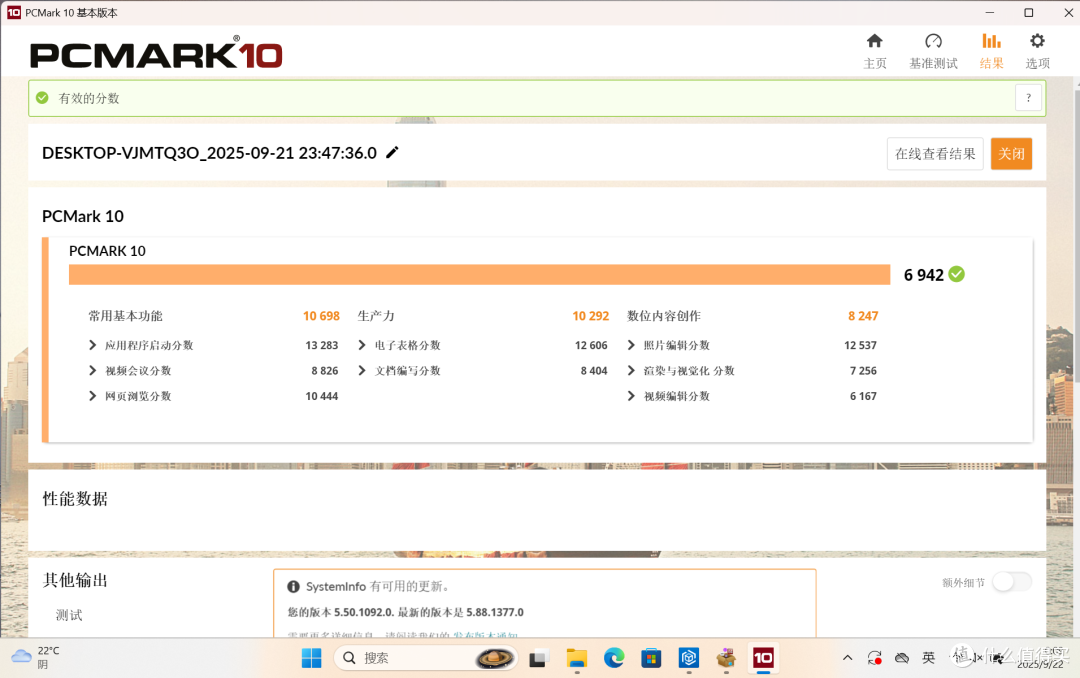Screen dimensions: 1080x678
Task: Click the green check icon beside 有效的分数
Action: 42,98
